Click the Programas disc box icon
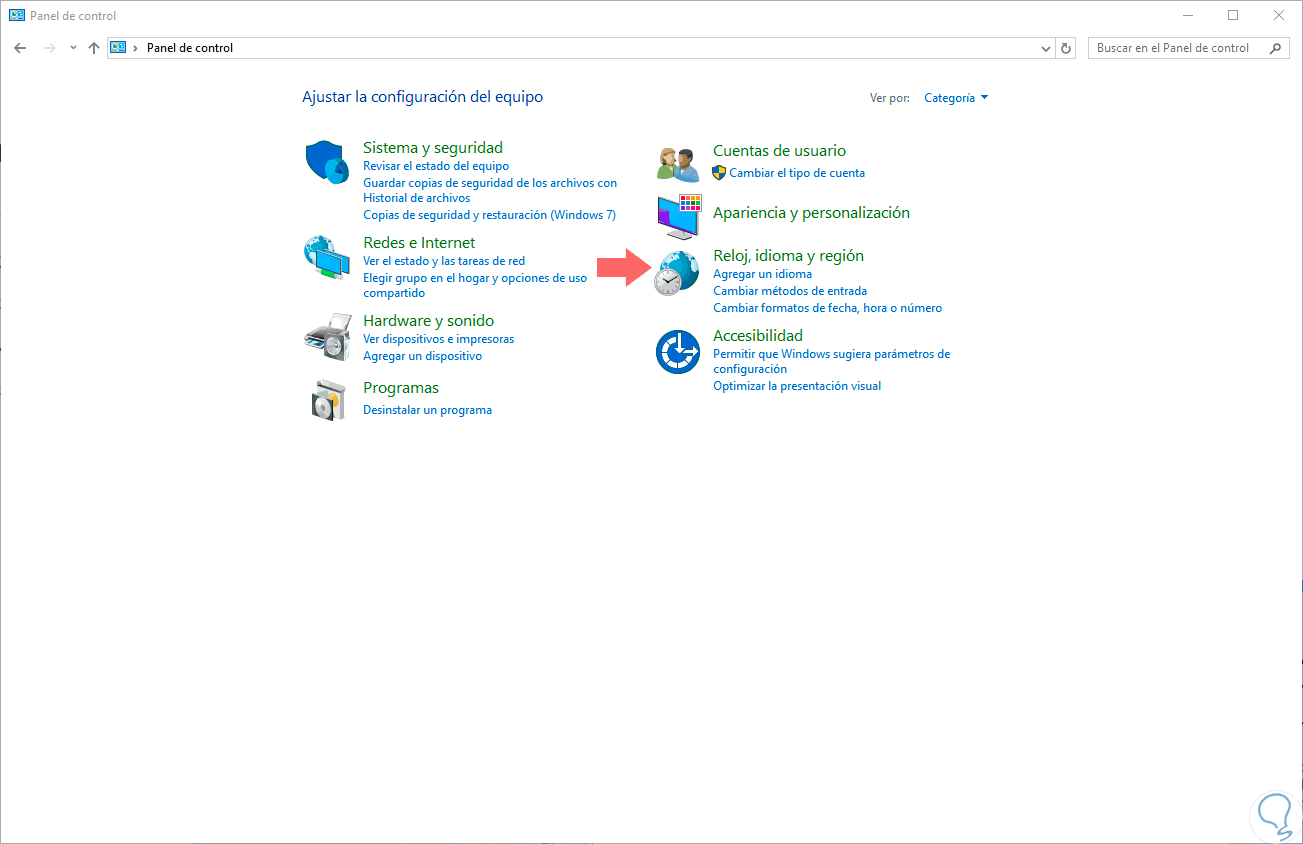Image resolution: width=1303 pixels, height=844 pixels. coord(327,400)
